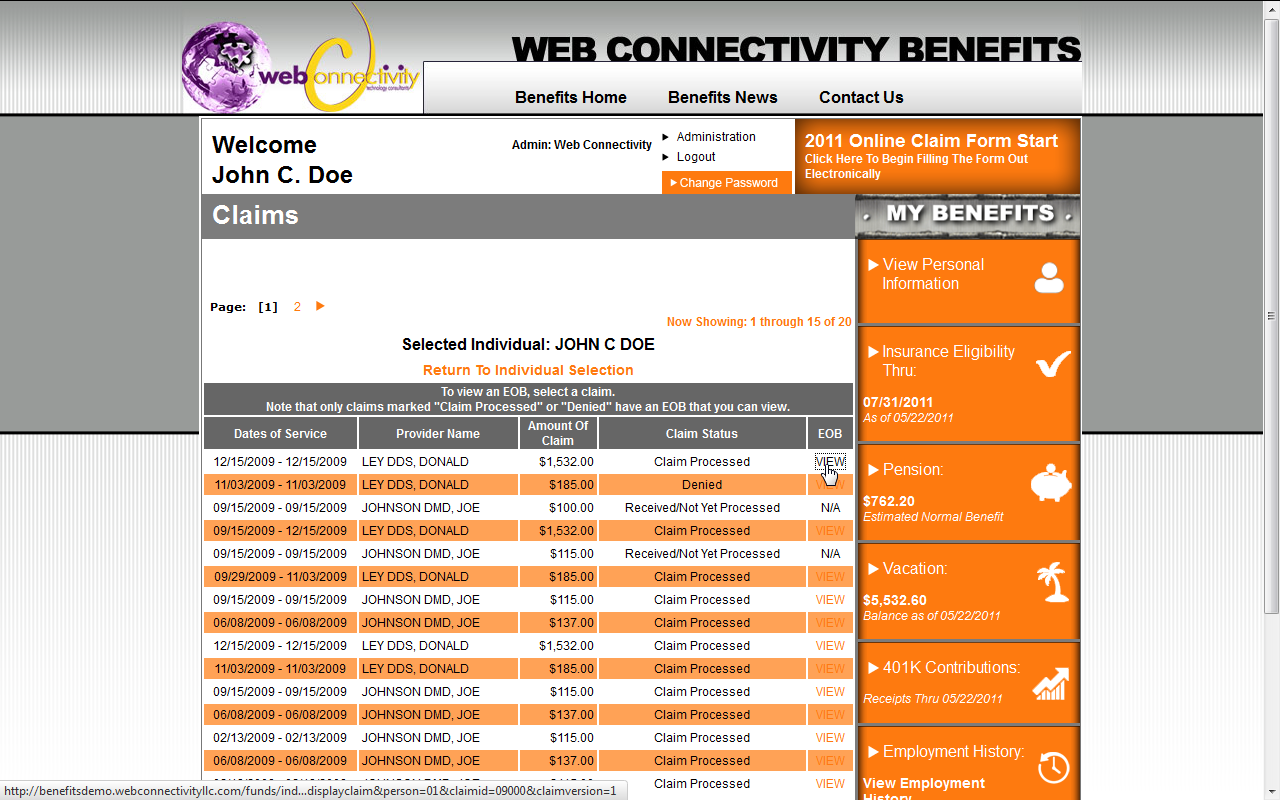The height and width of the screenshot is (800, 1280).
Task: Click the chart icon for 401K Contributions
Action: coord(1051,683)
